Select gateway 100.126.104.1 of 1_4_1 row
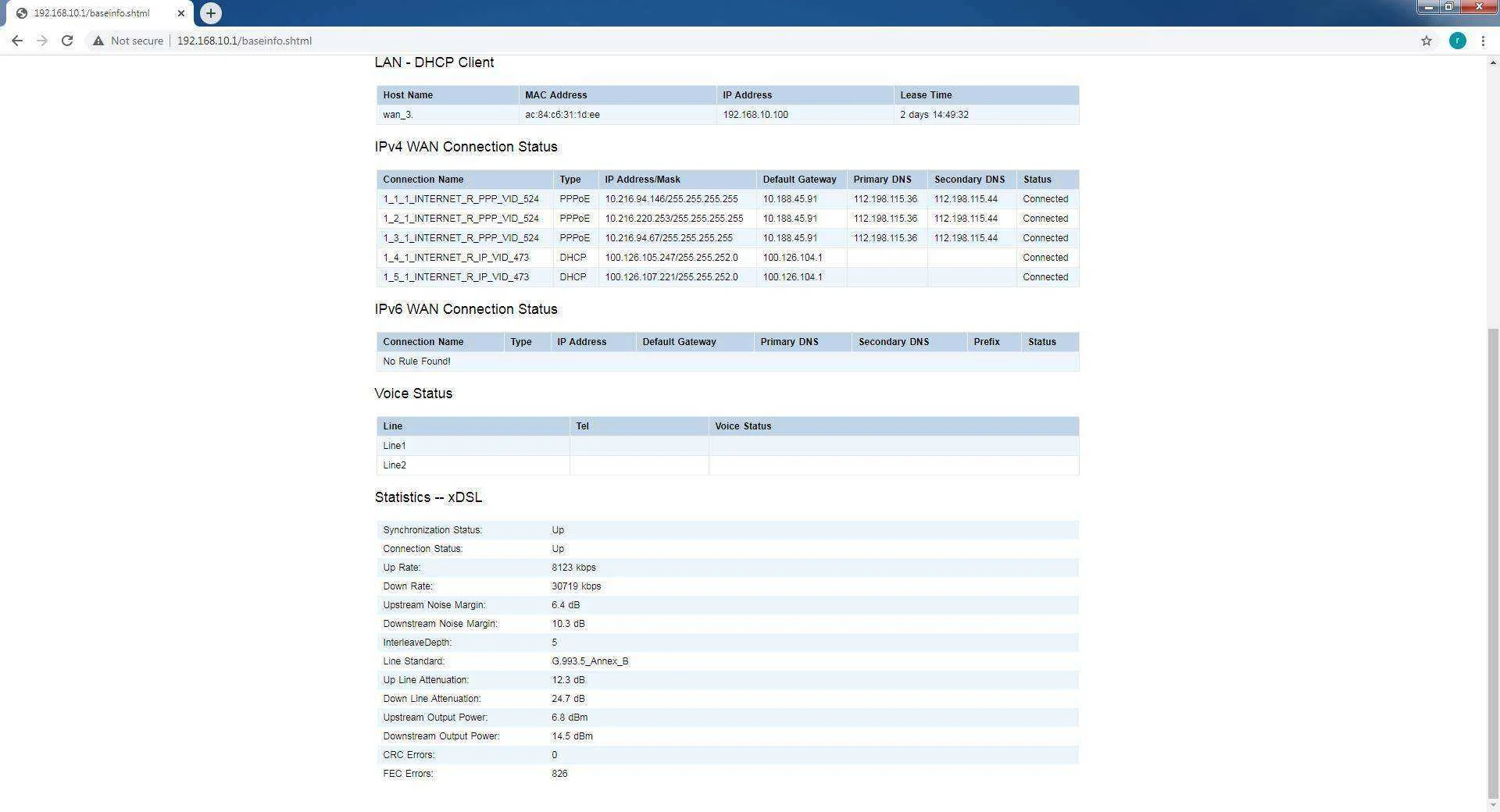1500x812 pixels. 792,258
